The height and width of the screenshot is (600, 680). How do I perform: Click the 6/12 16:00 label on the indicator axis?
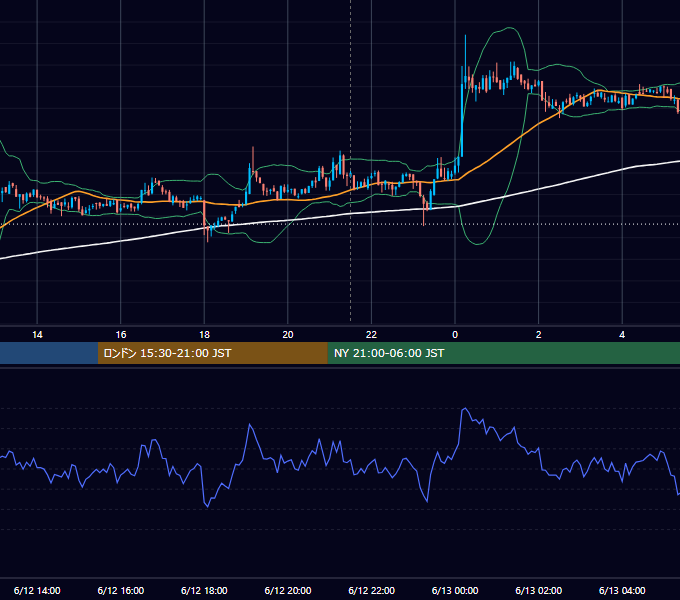tap(121, 590)
